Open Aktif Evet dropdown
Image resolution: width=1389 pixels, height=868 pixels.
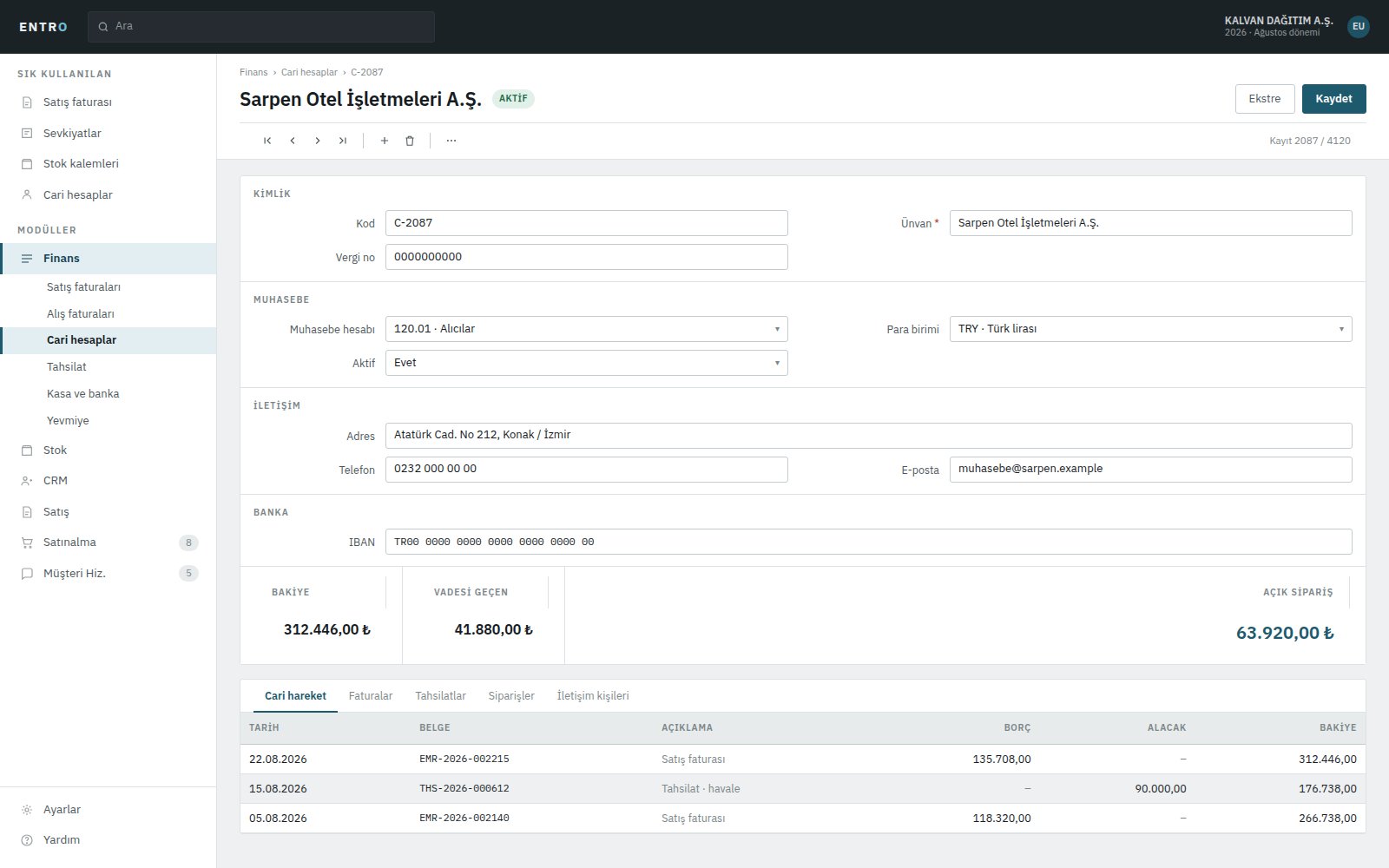coord(587,363)
